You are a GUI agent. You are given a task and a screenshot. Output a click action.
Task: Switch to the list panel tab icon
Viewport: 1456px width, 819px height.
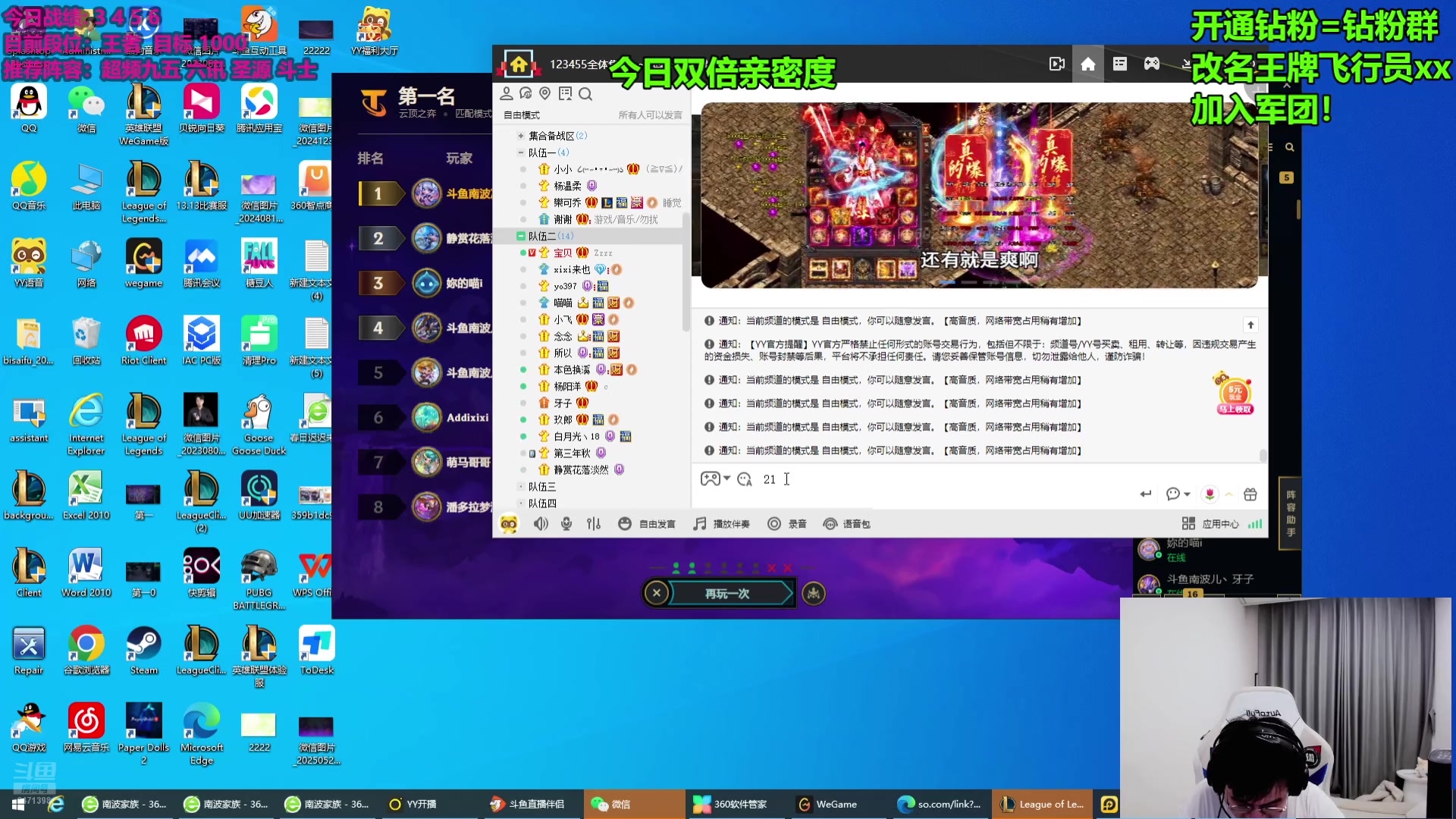[x=1120, y=64]
